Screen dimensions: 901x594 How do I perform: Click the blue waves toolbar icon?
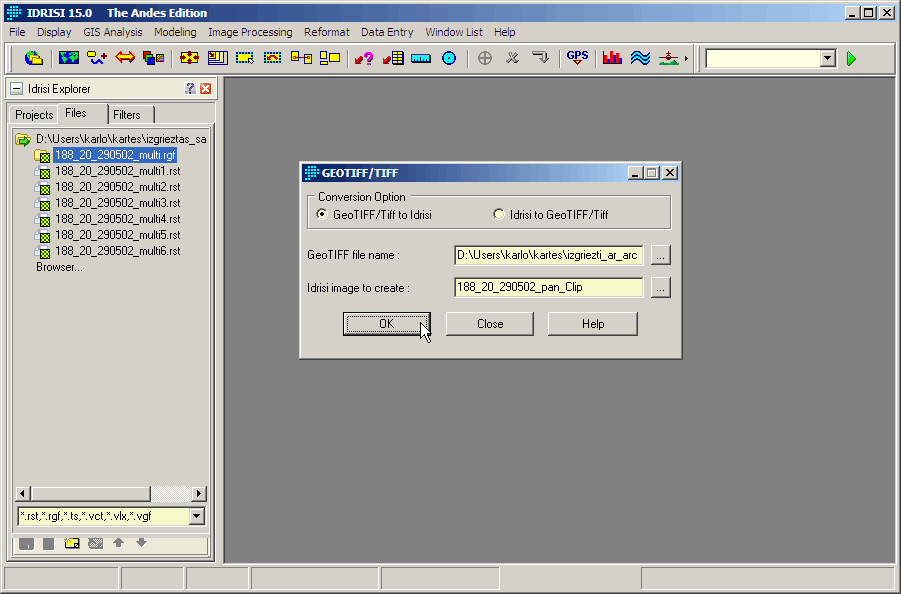pyautogui.click(x=640, y=58)
